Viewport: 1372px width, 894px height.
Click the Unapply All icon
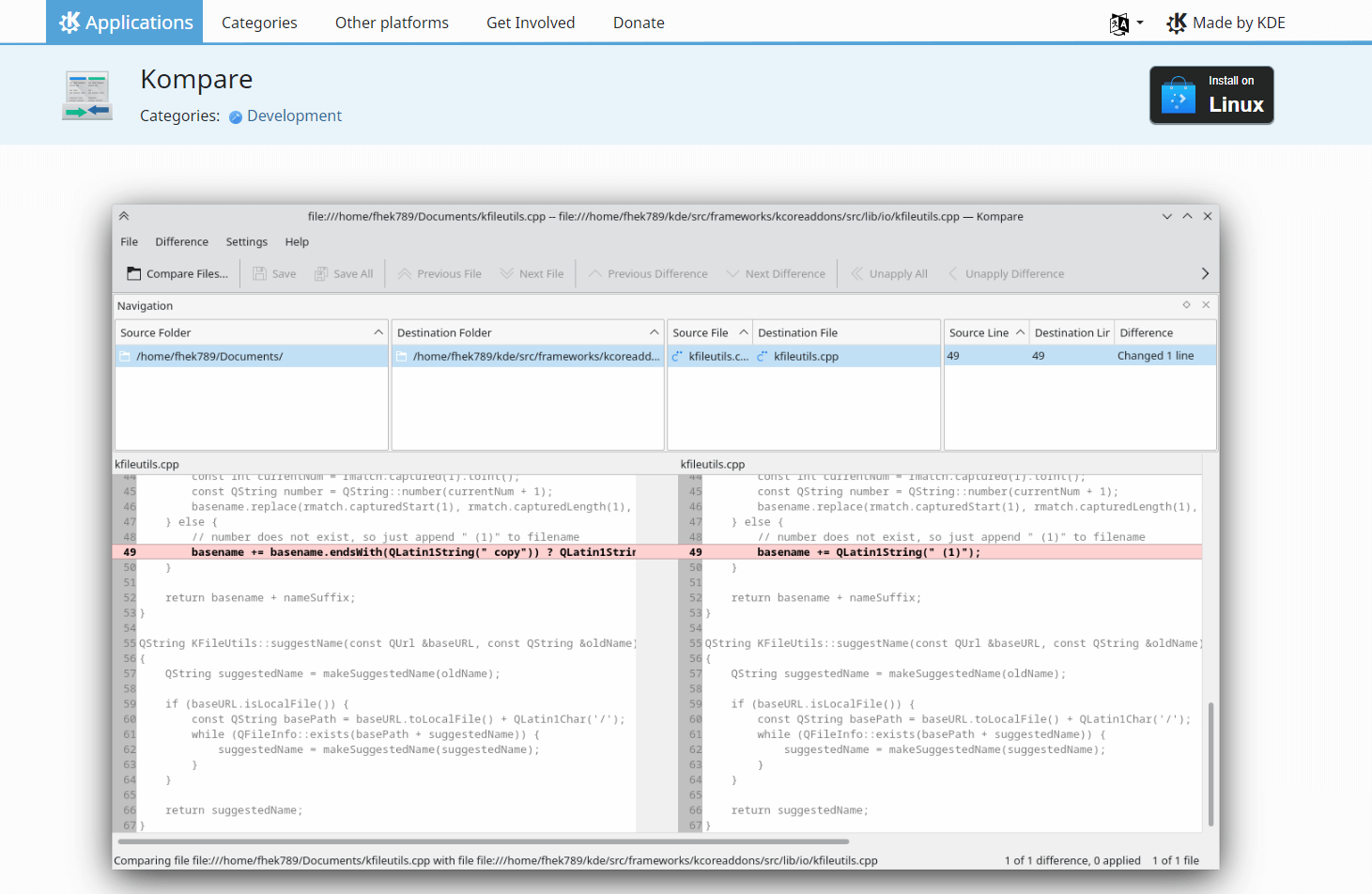(x=888, y=273)
